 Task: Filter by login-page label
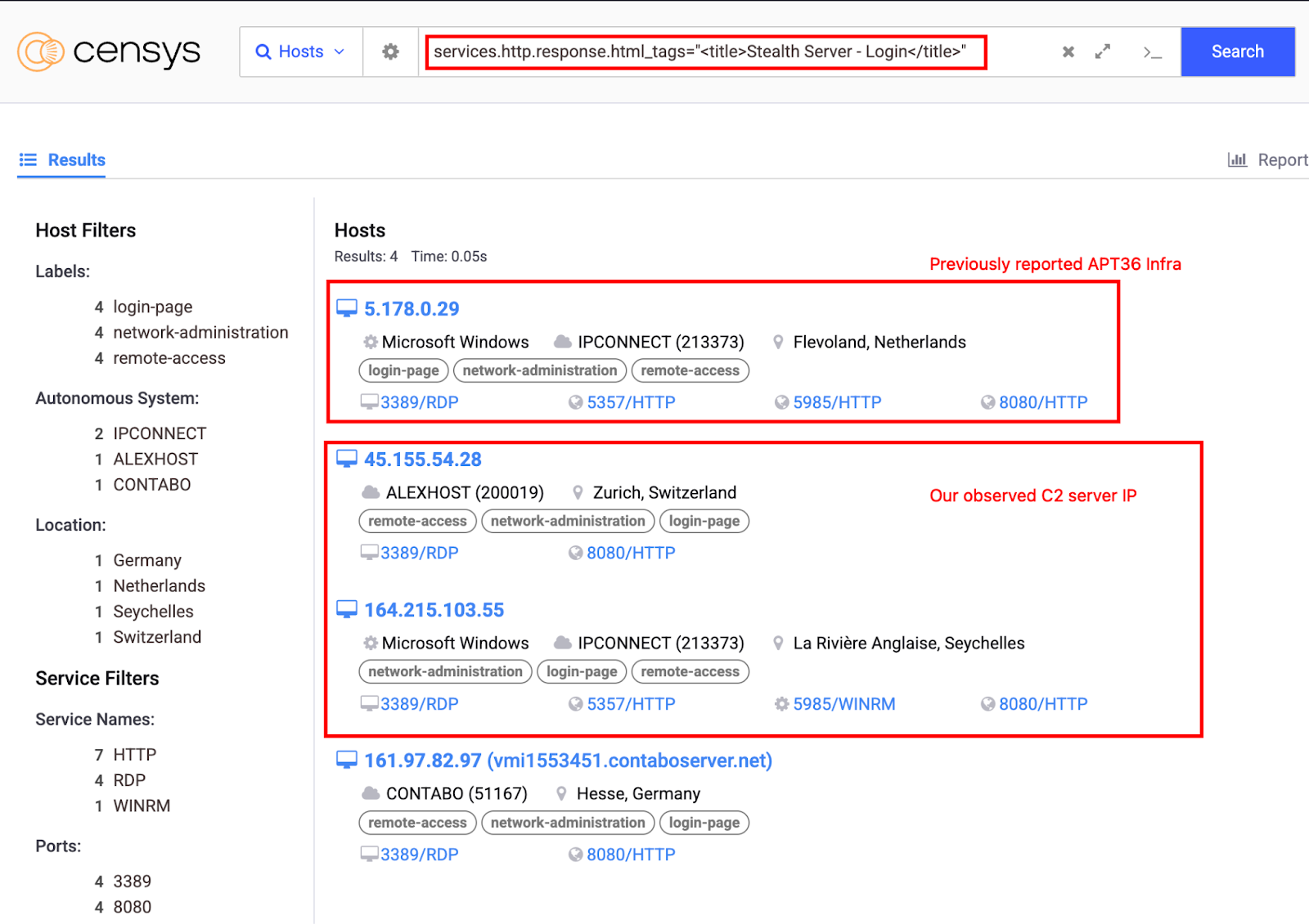coord(153,307)
